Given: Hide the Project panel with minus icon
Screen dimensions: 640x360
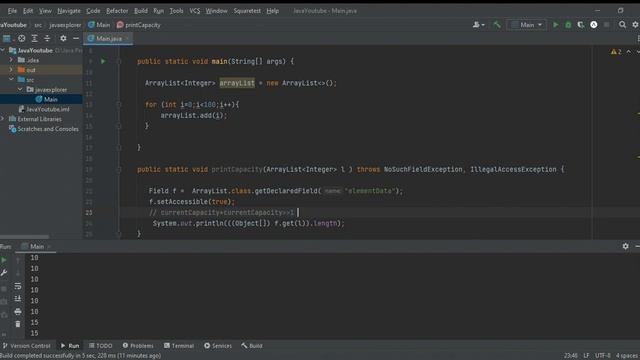Looking at the screenshot, I should coord(76,38).
